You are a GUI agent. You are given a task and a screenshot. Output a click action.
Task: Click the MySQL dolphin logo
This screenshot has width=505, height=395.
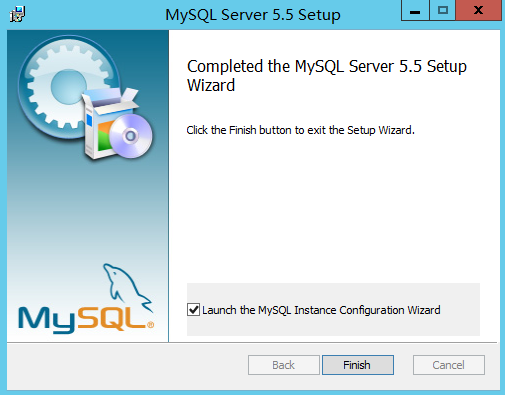tap(127, 287)
